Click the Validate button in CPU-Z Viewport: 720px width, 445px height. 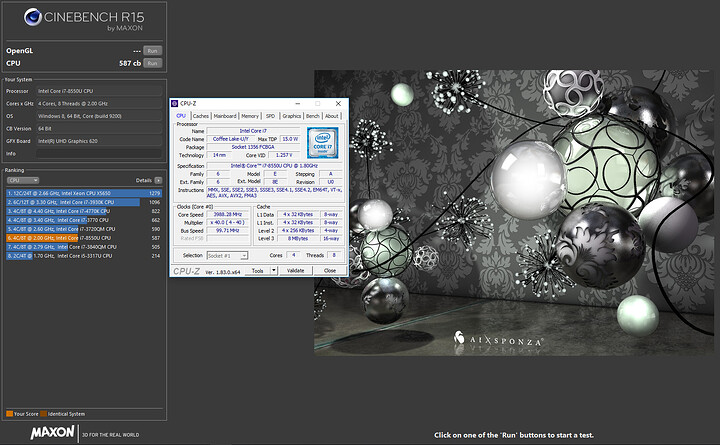296,270
